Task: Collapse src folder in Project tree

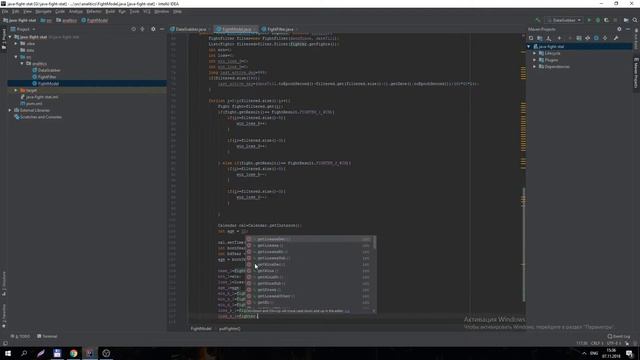Action: coord(16,57)
